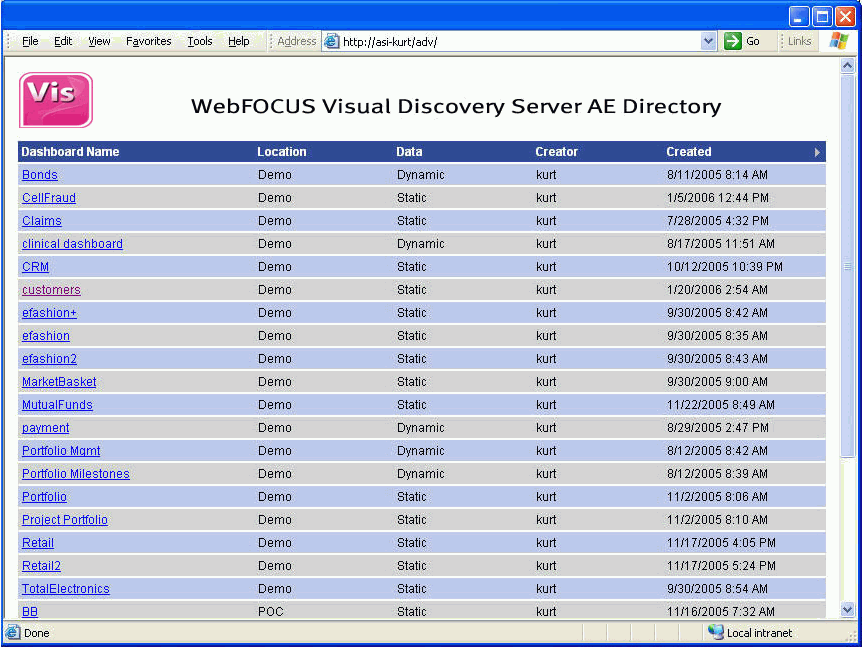Open the Bonds dashboard link
This screenshot has height=647, width=862.
40,175
